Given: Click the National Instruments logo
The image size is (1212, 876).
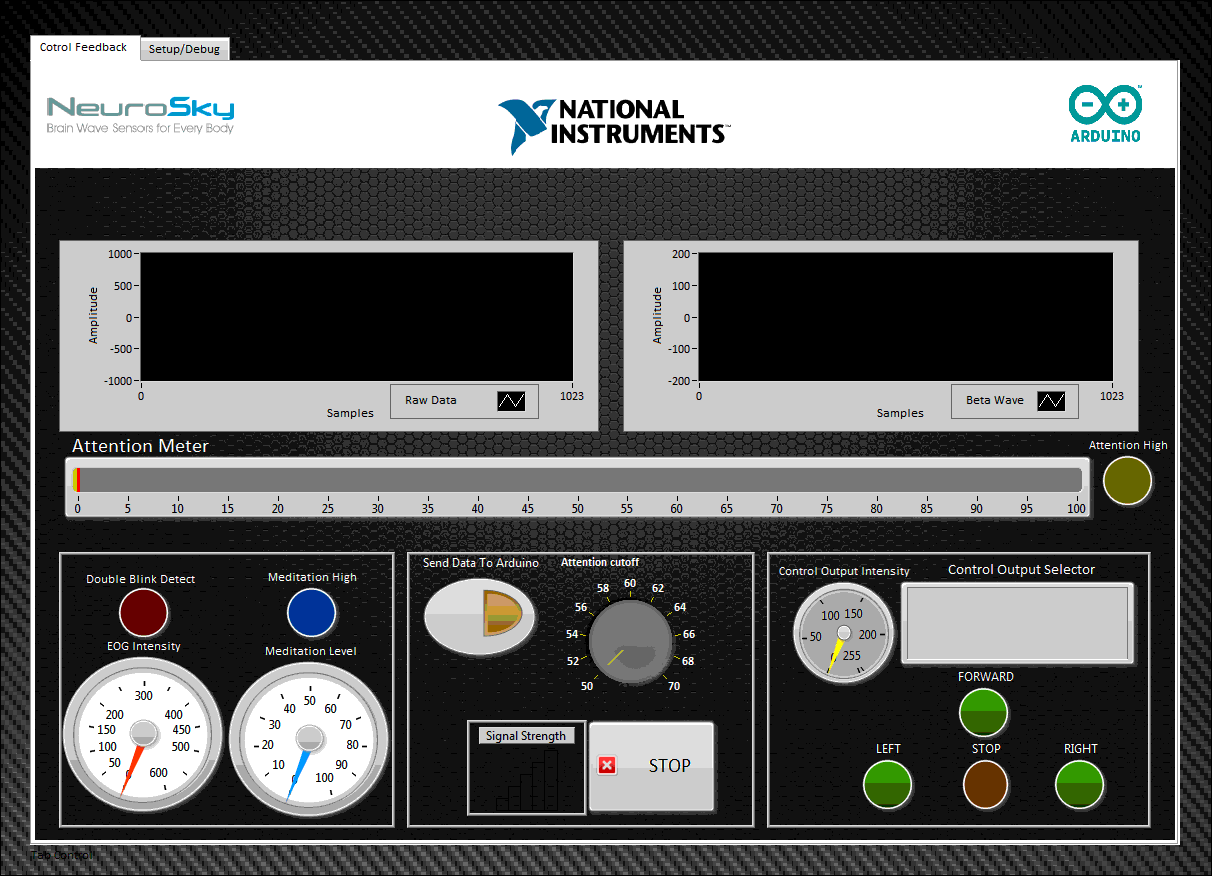Looking at the screenshot, I should [x=614, y=124].
